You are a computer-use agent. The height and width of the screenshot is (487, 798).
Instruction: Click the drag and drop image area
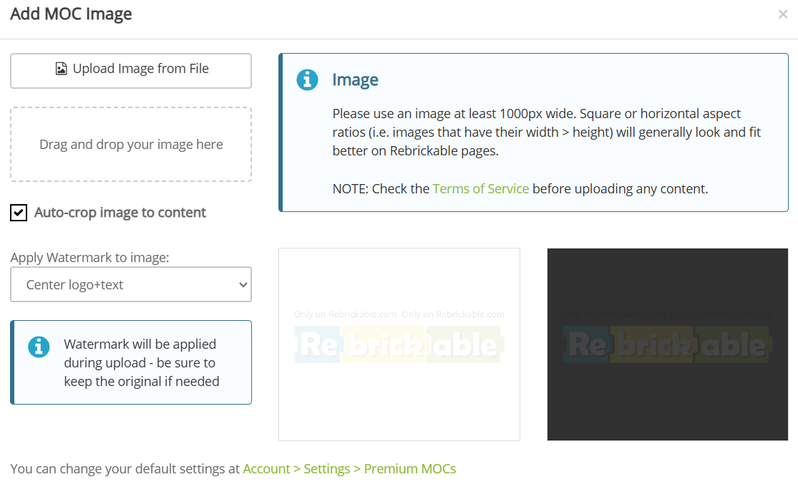coord(130,145)
